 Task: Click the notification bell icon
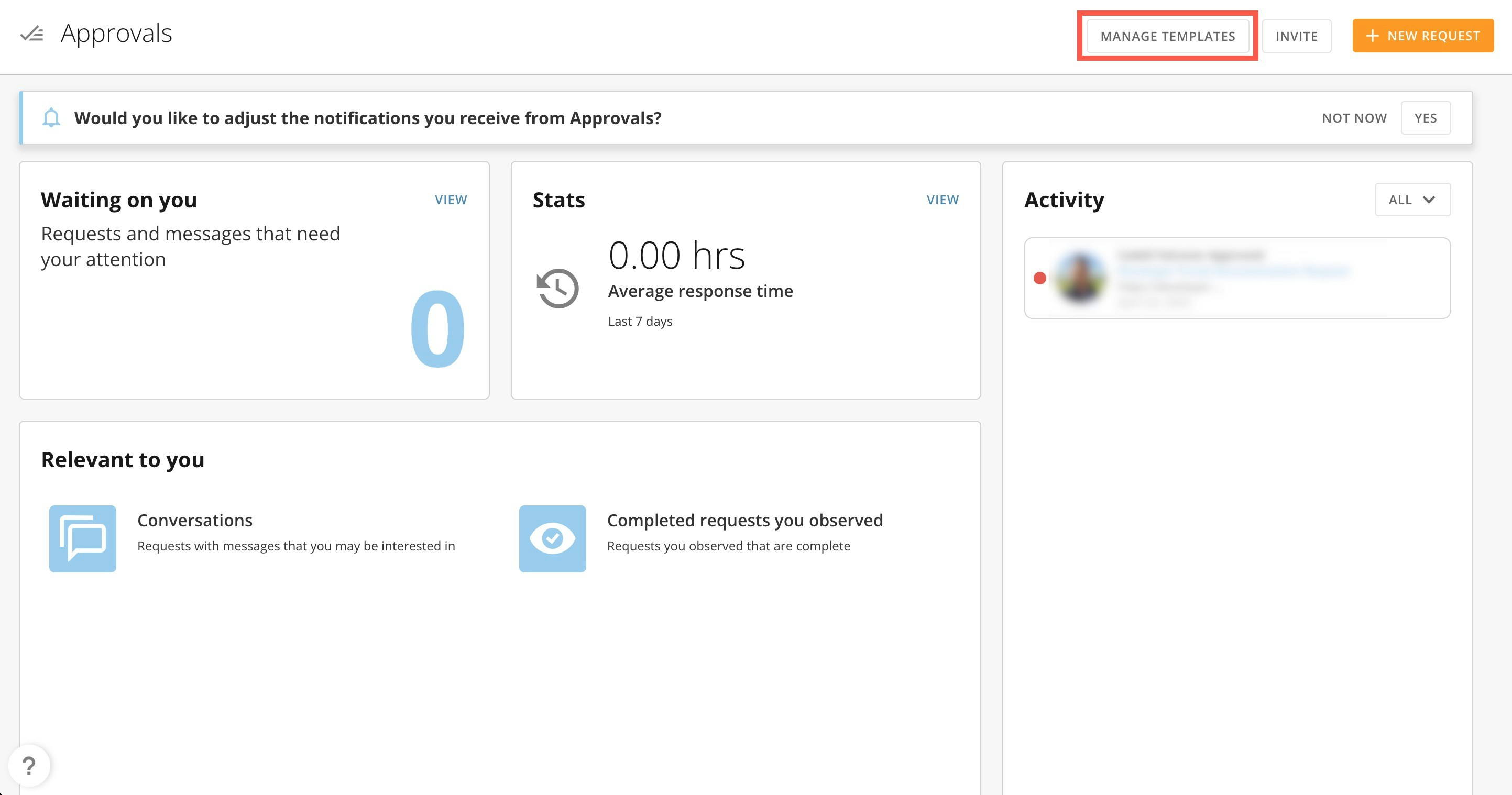click(51, 118)
